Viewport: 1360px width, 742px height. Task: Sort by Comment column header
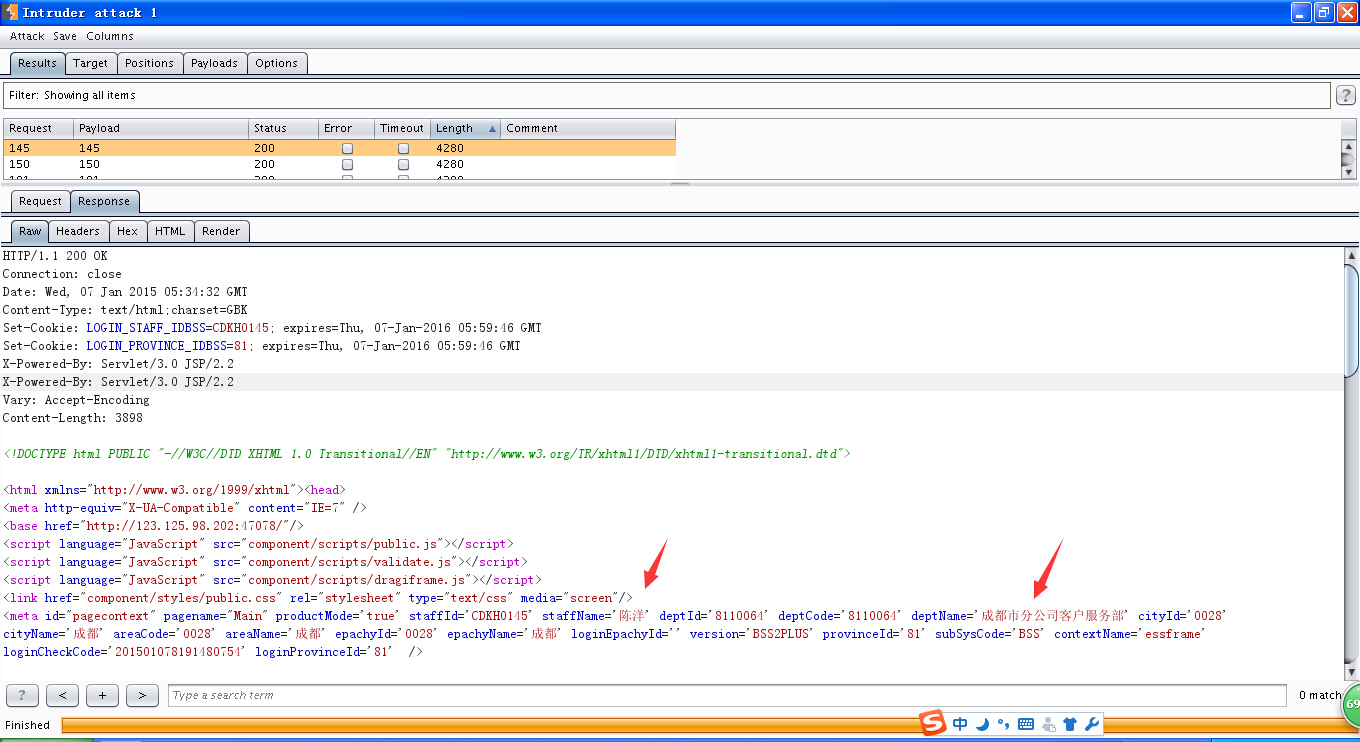588,128
